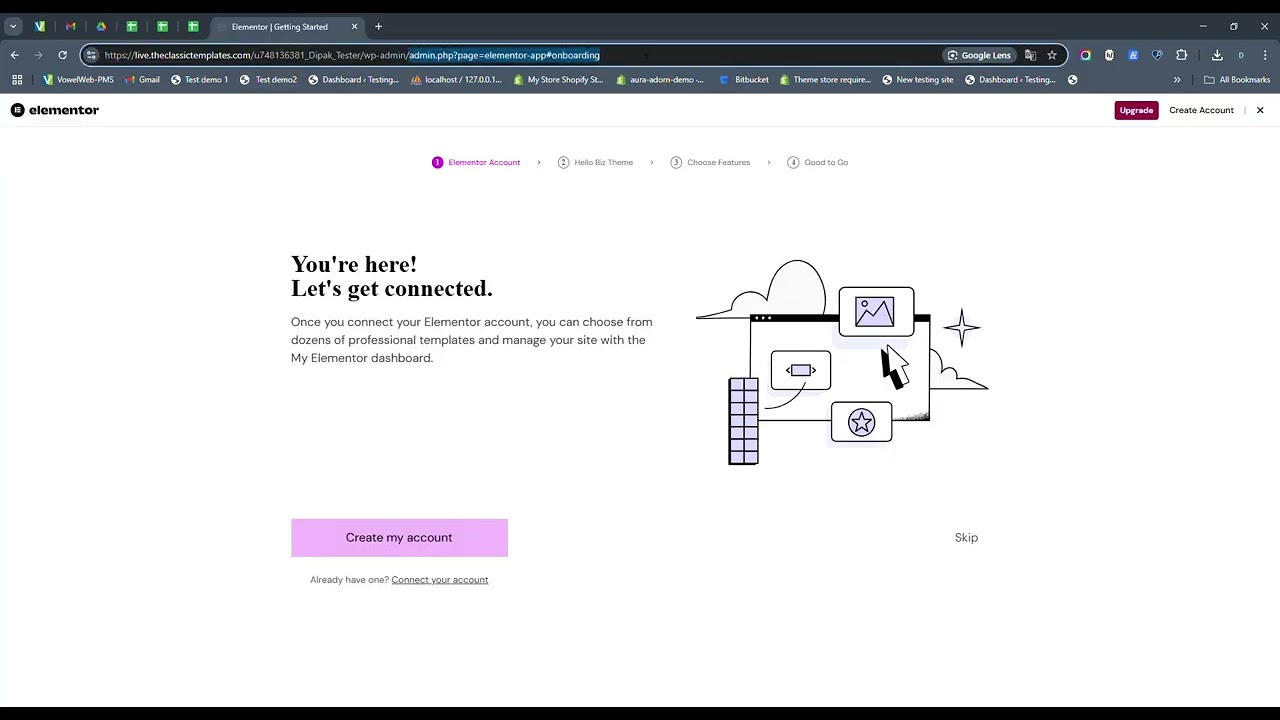This screenshot has width=1280, height=720.
Task: Open the aura-adorn-demo bookmark
Action: [x=660, y=80]
